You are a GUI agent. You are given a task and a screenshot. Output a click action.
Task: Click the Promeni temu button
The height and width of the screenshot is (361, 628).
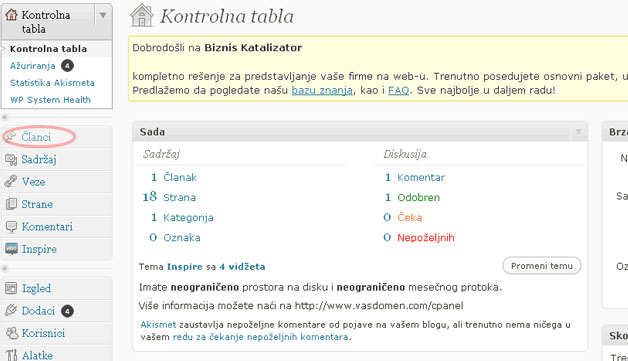pyautogui.click(x=541, y=266)
